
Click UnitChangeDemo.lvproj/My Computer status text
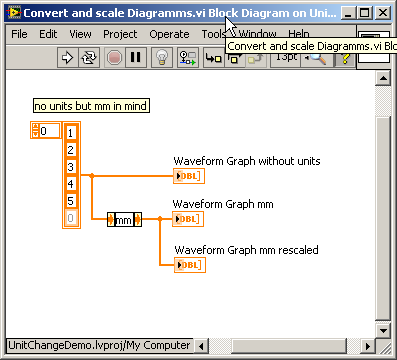tap(99, 345)
